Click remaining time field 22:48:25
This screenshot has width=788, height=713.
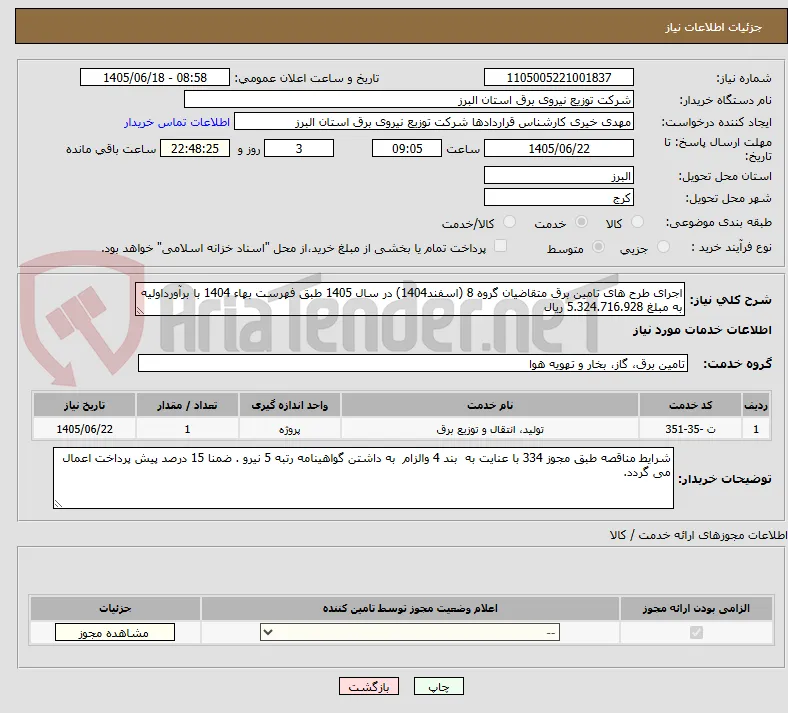tap(195, 148)
